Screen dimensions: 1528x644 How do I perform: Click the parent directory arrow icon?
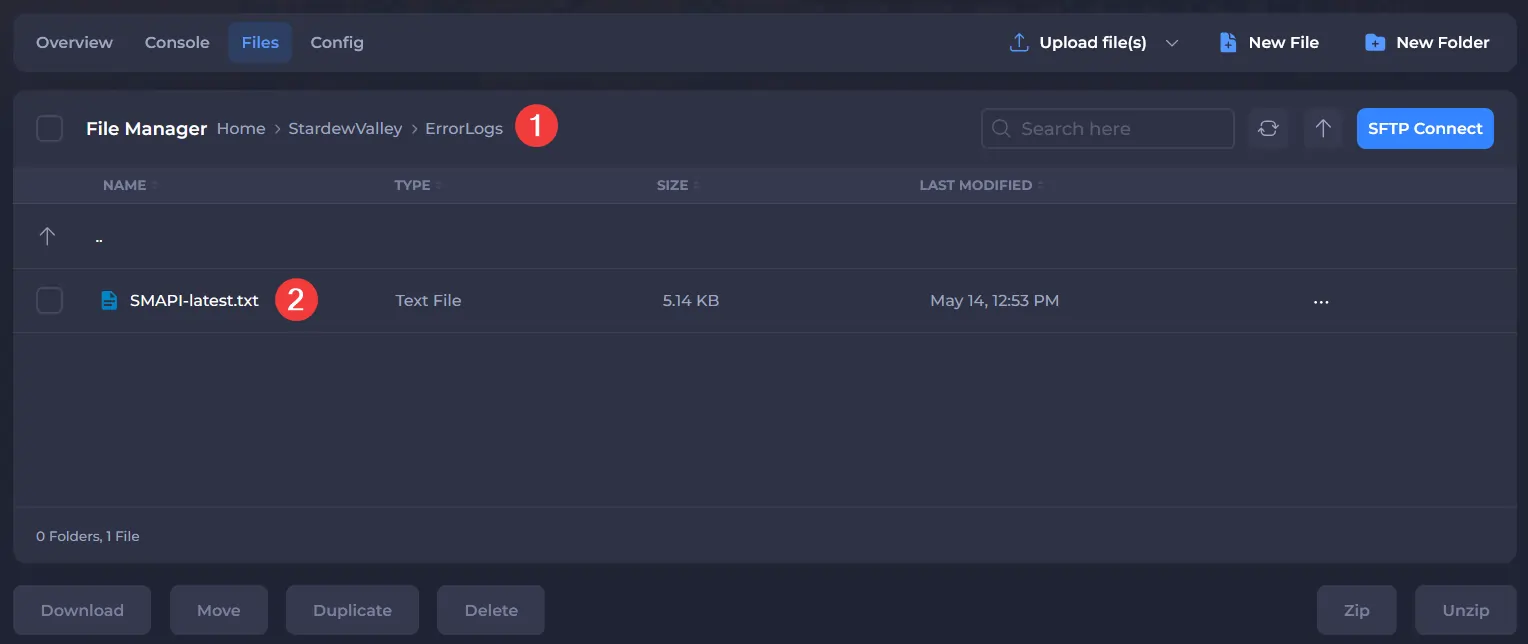pyautogui.click(x=47, y=237)
